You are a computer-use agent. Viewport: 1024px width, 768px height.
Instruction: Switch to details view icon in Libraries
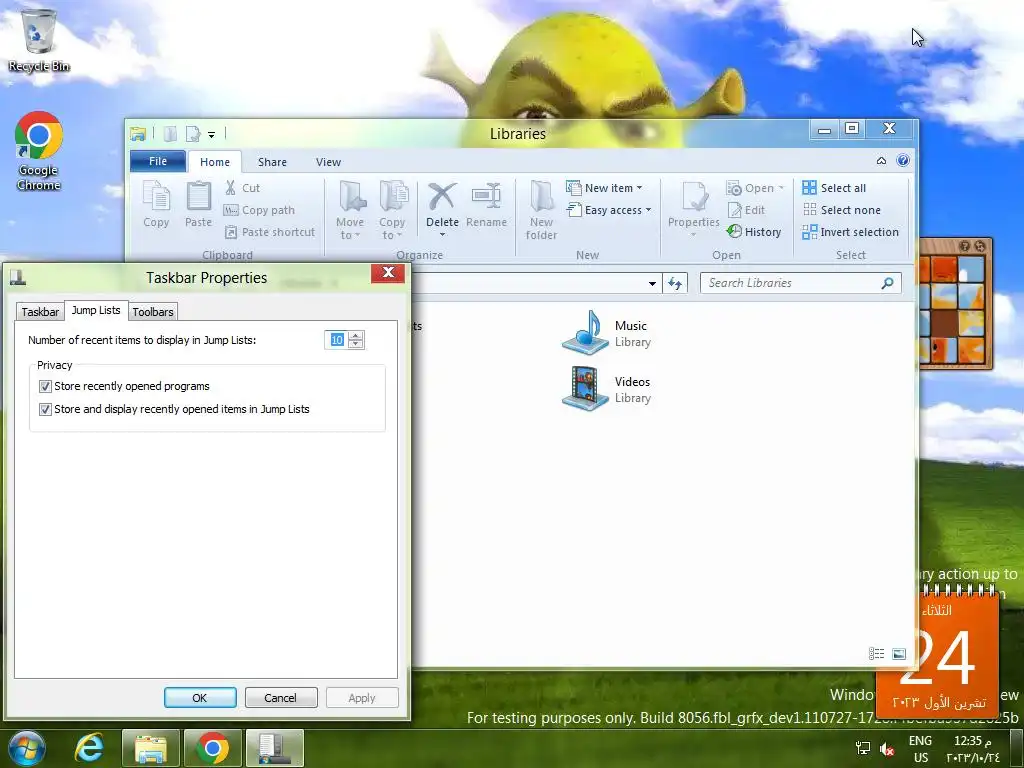(x=876, y=654)
